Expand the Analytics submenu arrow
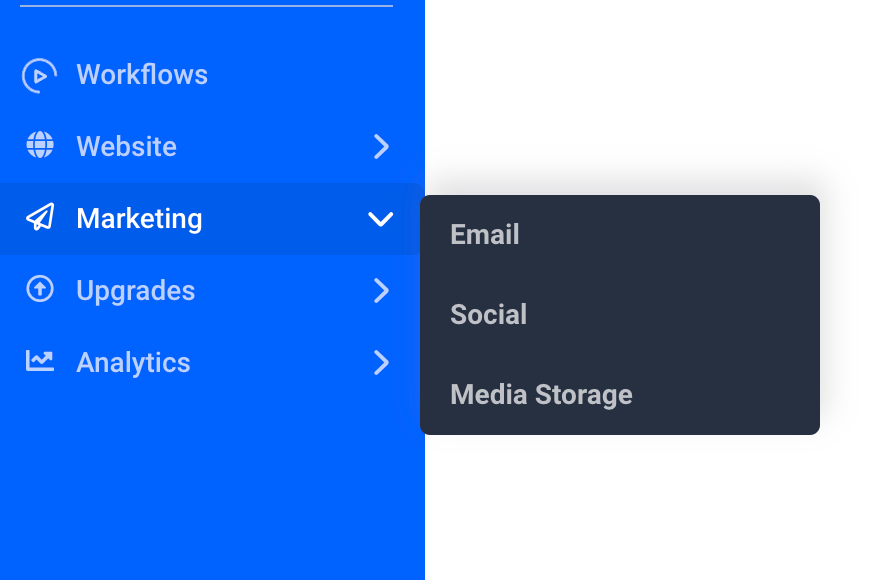Image resolution: width=894 pixels, height=580 pixels. point(381,363)
